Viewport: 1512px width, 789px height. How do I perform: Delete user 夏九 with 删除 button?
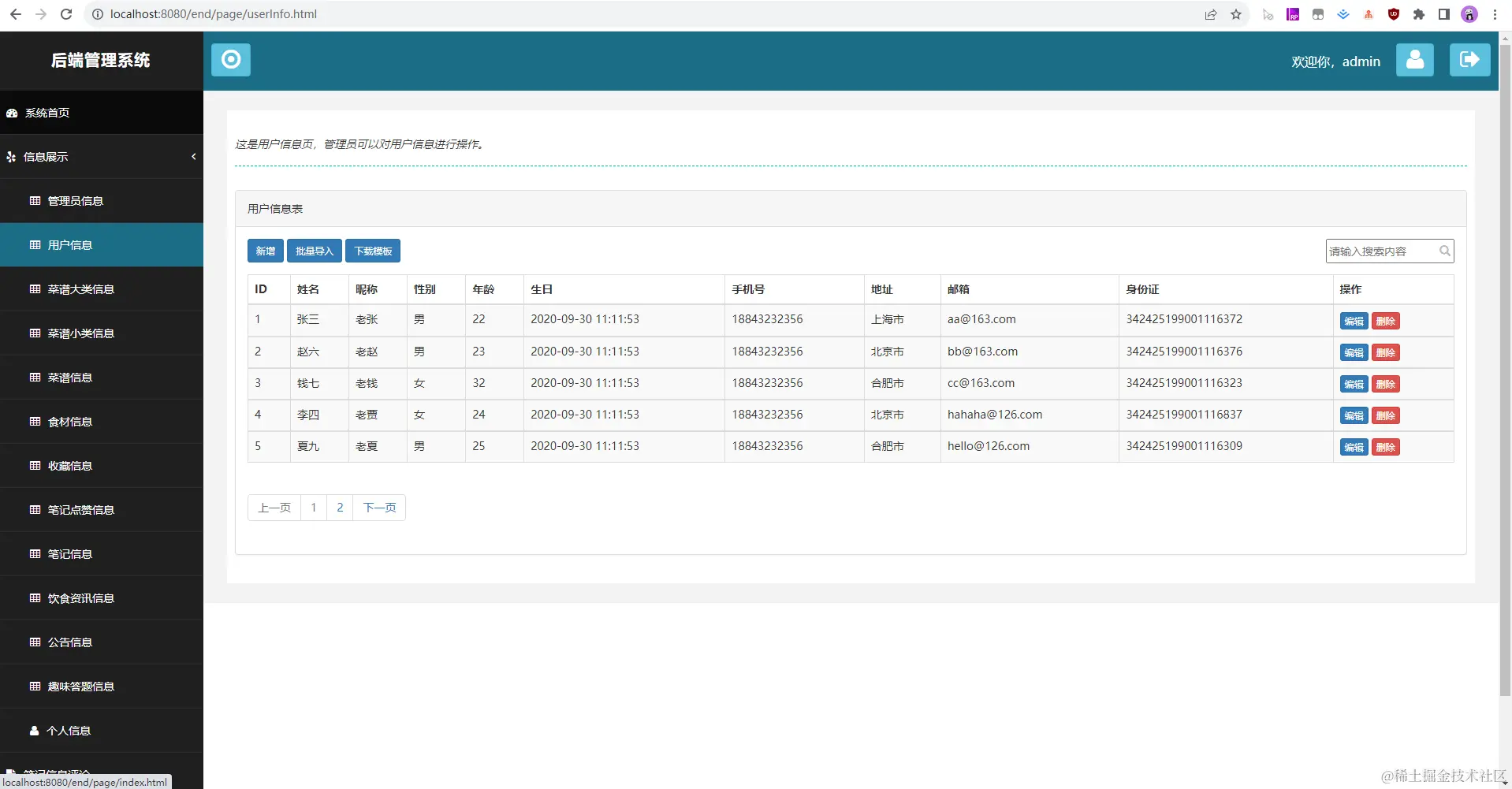click(x=1386, y=447)
